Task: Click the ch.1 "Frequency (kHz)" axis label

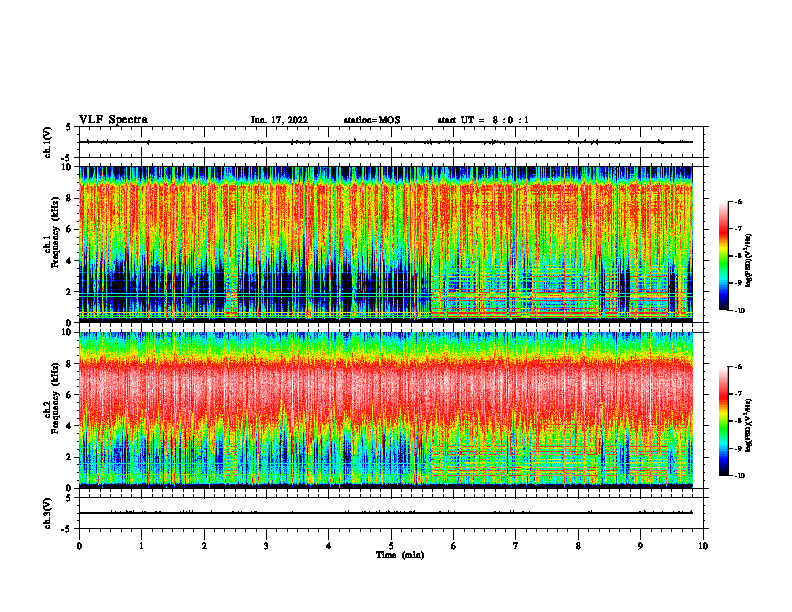Action: click(55, 232)
